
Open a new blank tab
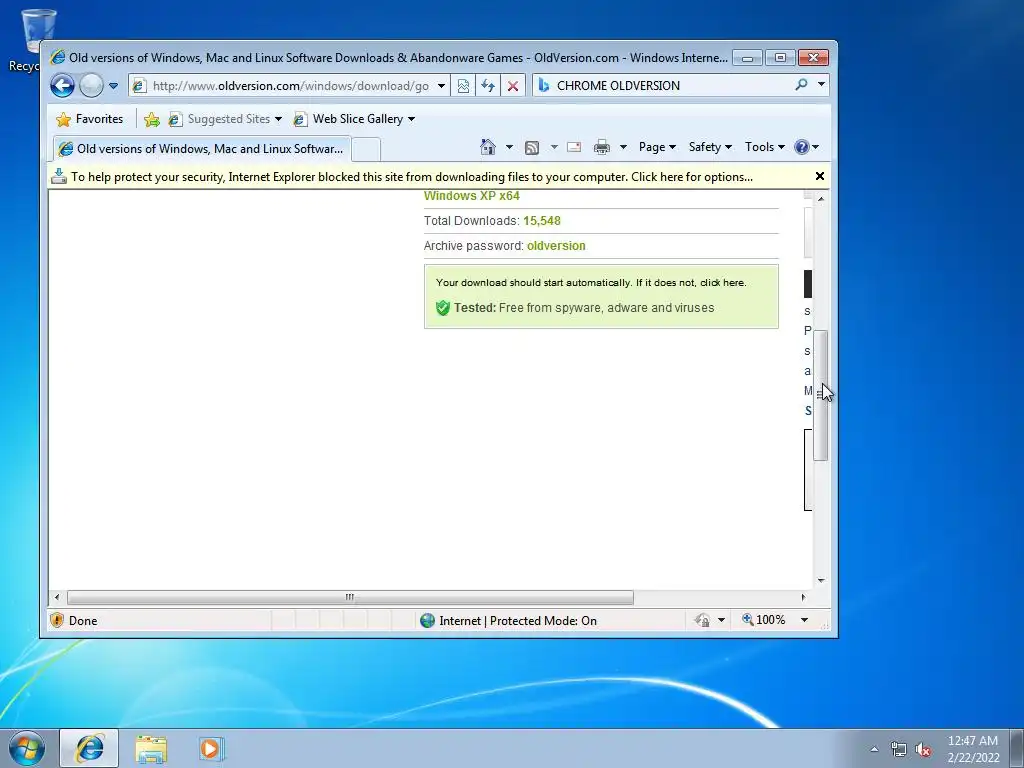click(x=366, y=149)
